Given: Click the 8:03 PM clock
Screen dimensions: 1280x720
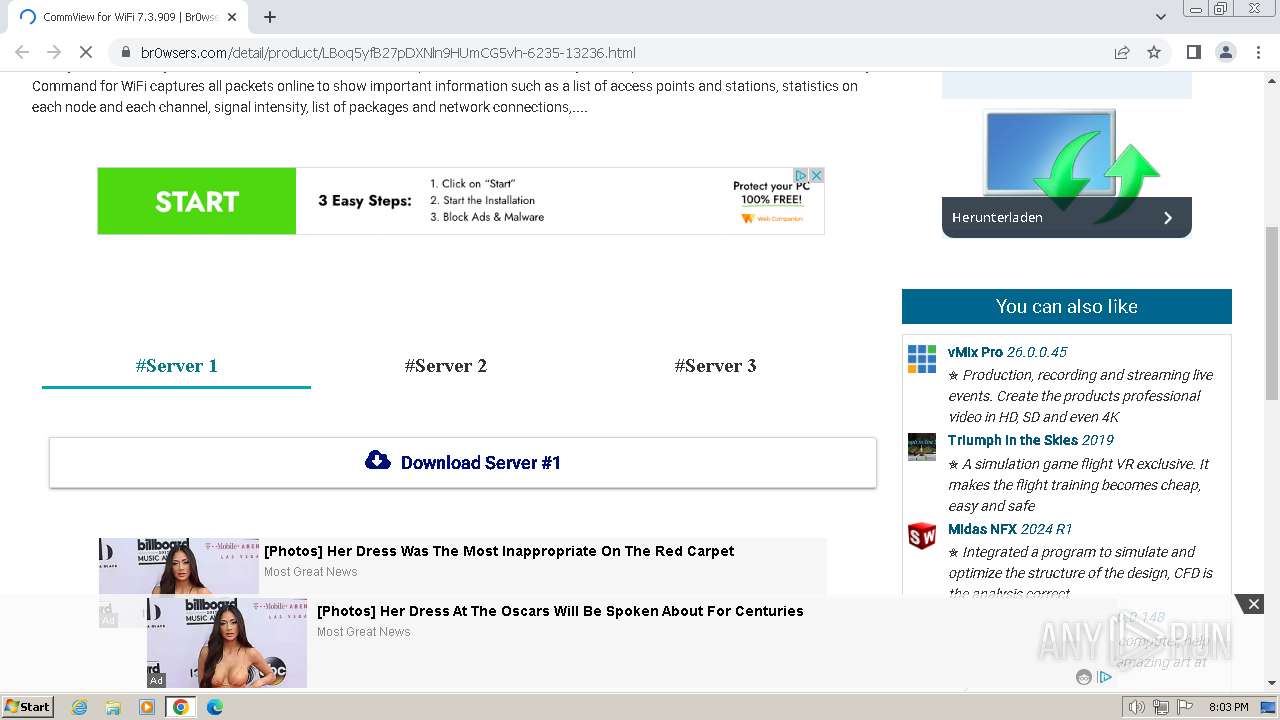Looking at the screenshot, I should 1228,707.
